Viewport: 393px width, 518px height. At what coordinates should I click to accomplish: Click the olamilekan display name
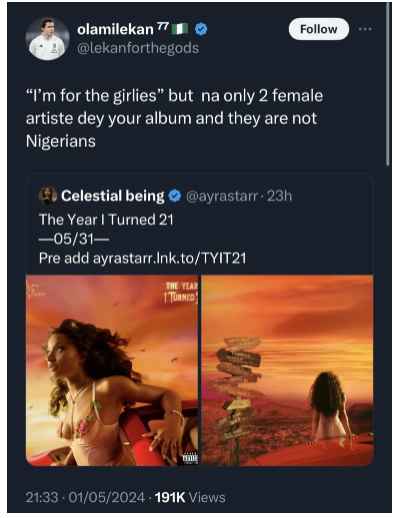coord(115,30)
